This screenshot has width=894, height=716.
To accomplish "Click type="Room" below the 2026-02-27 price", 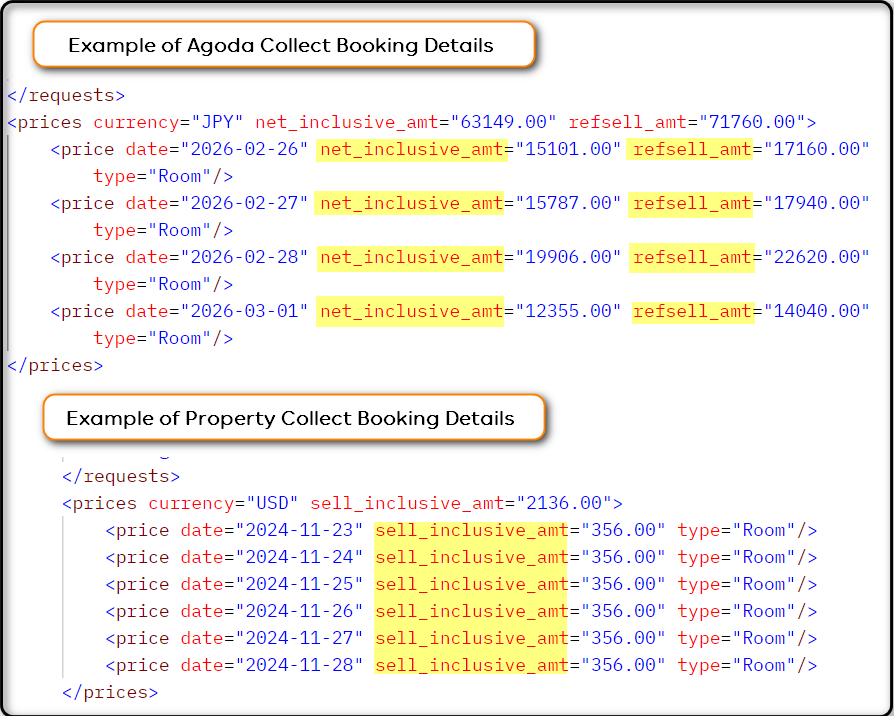I will 164,231.
